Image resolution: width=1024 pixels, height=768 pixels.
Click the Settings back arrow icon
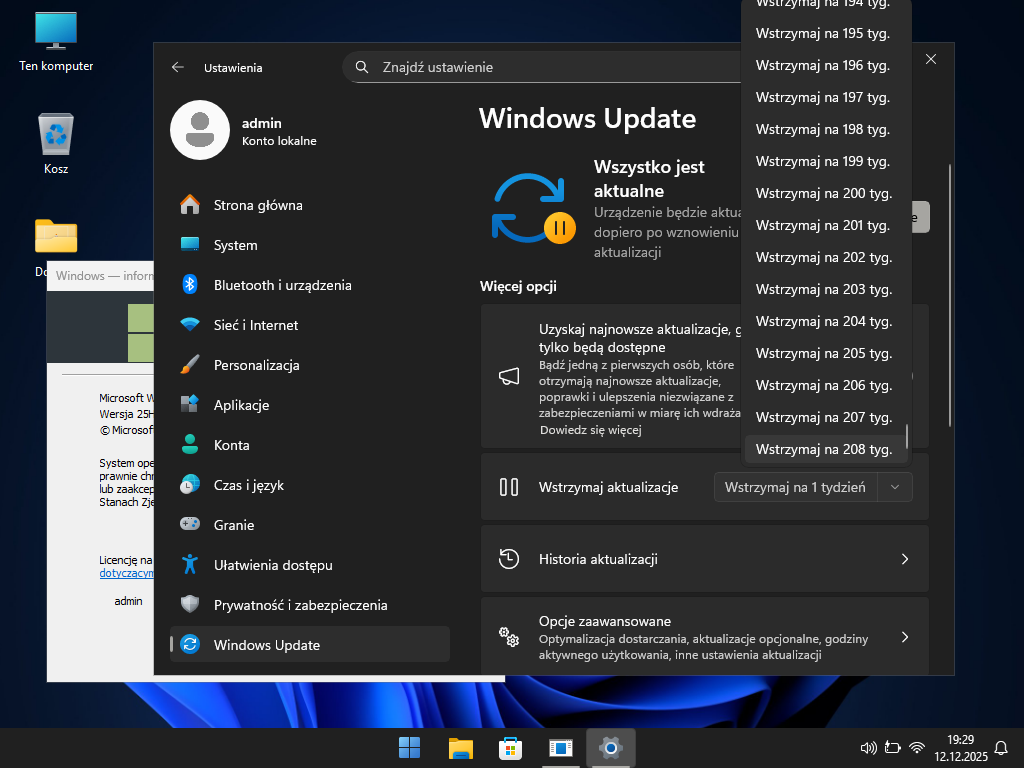178,67
